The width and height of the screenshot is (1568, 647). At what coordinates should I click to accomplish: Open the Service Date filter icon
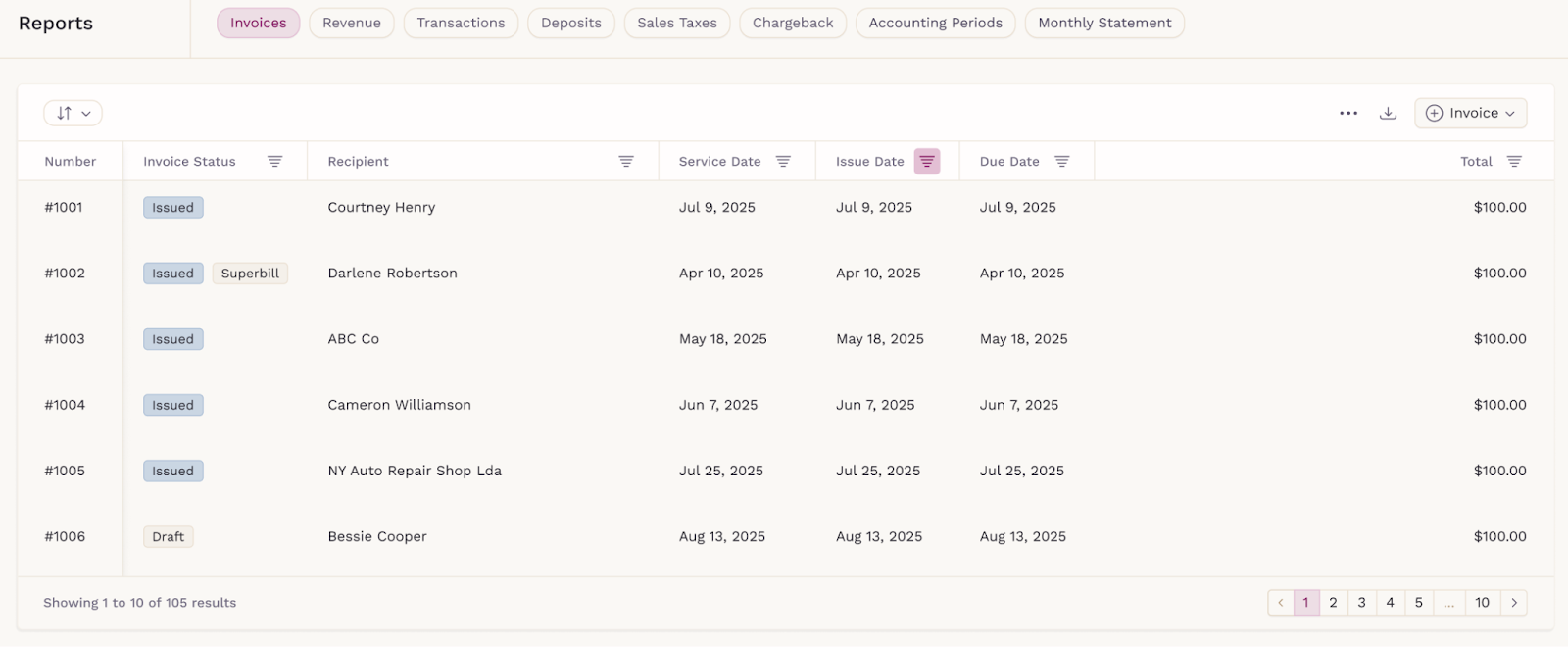pos(783,162)
